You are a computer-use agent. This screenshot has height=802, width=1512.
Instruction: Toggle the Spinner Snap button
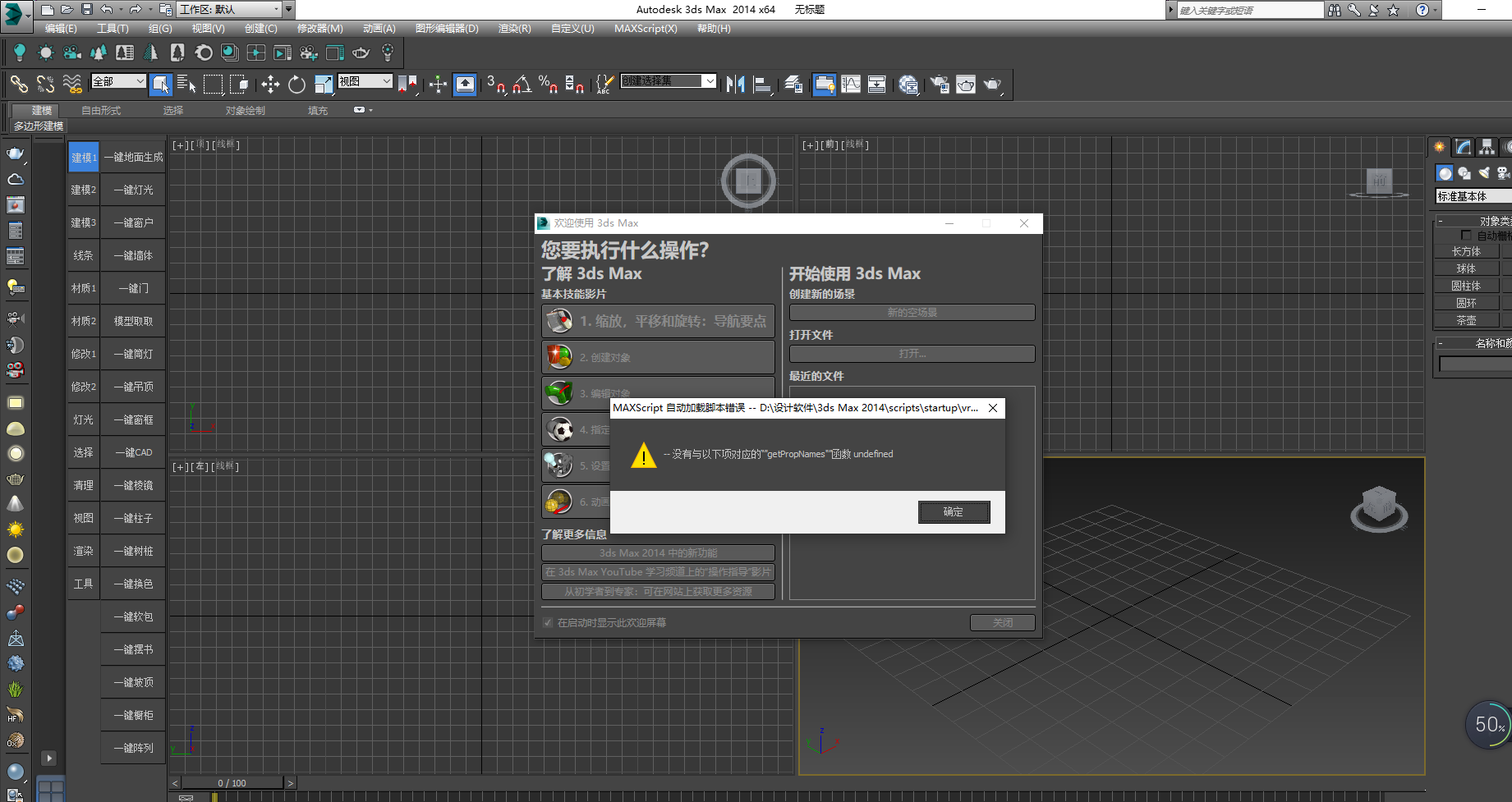click(x=574, y=84)
